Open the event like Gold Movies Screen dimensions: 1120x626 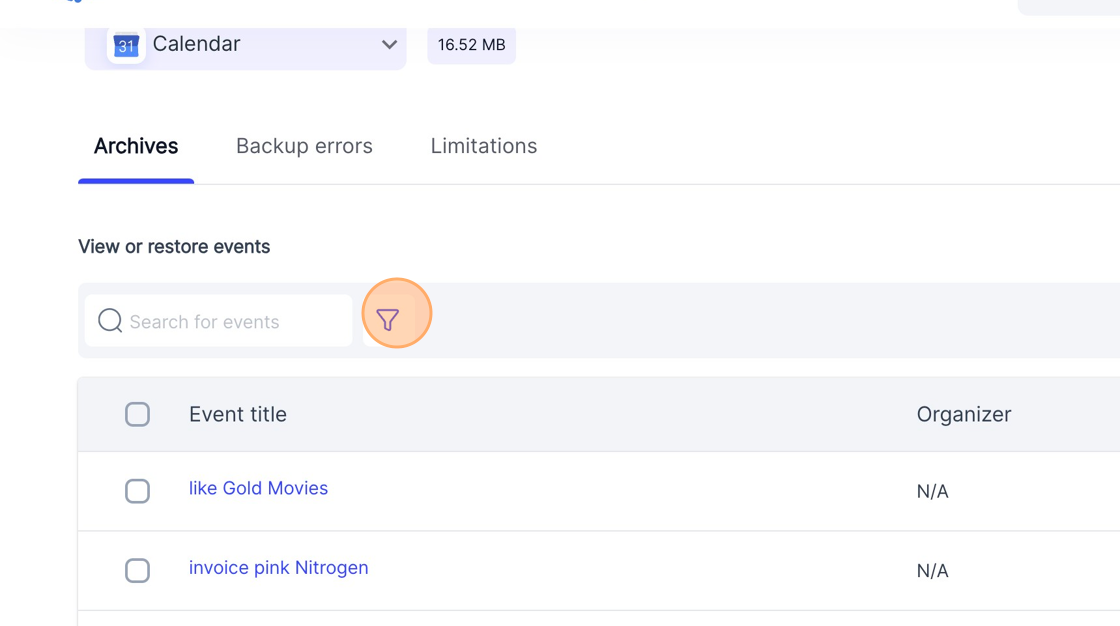point(258,488)
